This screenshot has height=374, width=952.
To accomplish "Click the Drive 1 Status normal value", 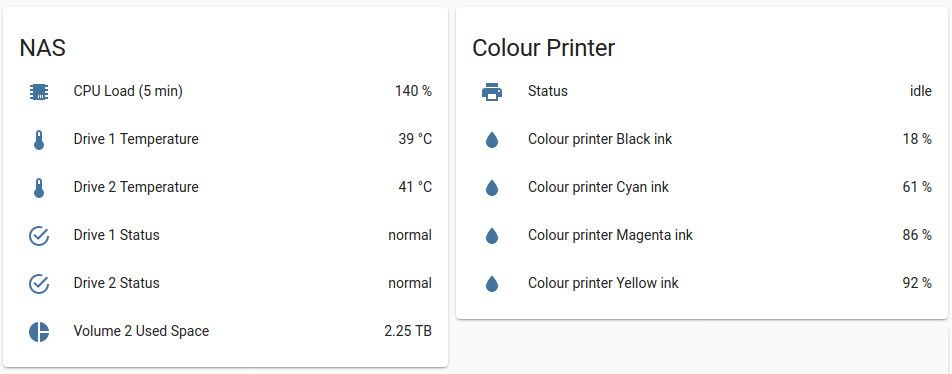I will pos(410,235).
